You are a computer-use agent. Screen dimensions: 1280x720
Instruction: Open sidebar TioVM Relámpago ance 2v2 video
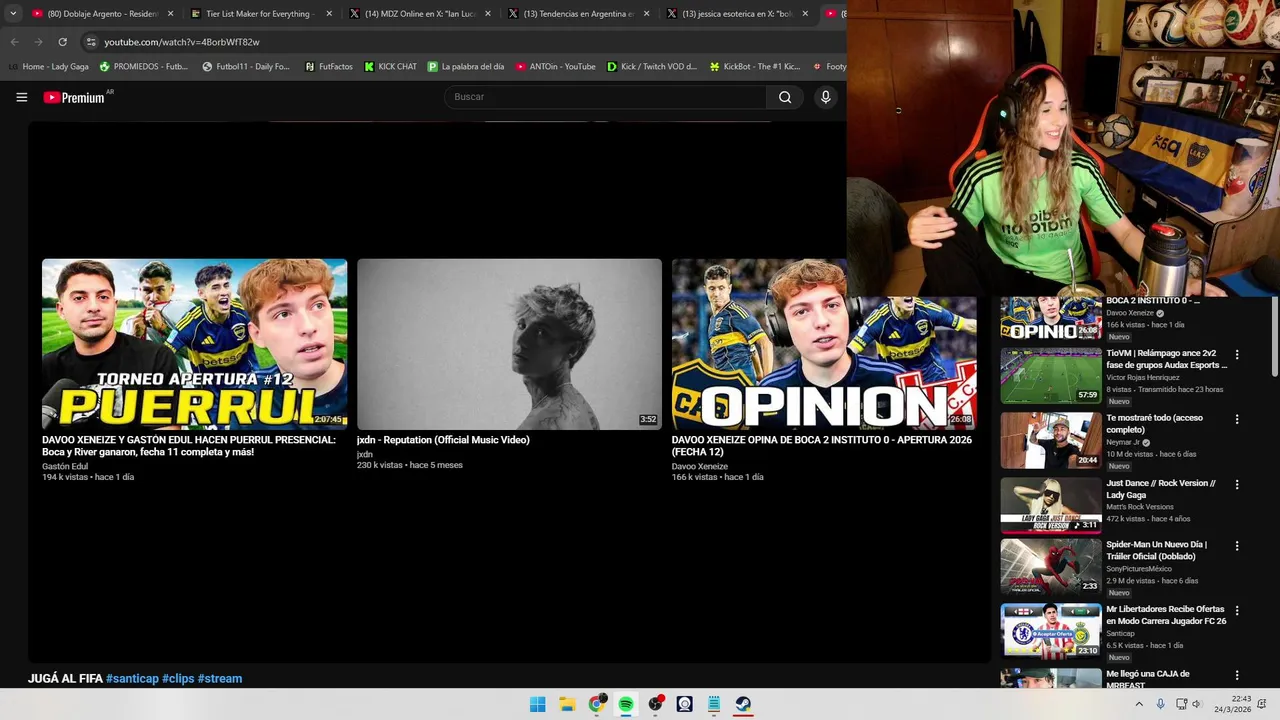tap(1166, 359)
